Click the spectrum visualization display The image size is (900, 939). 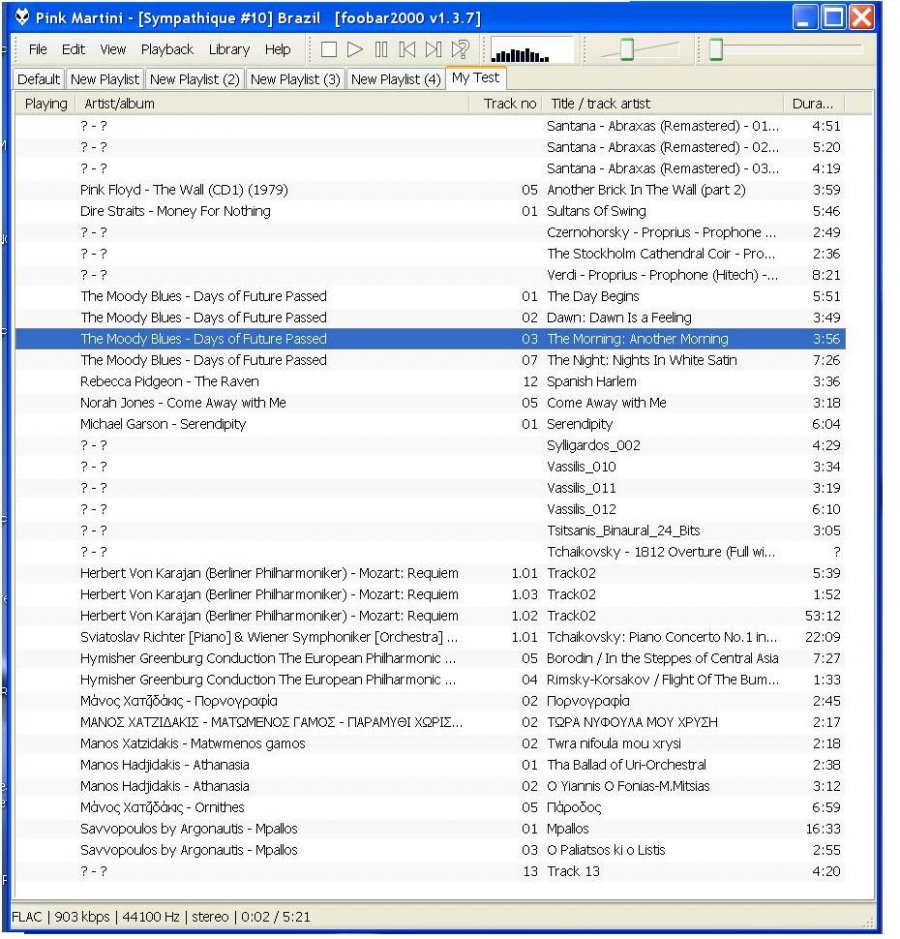[x=532, y=50]
